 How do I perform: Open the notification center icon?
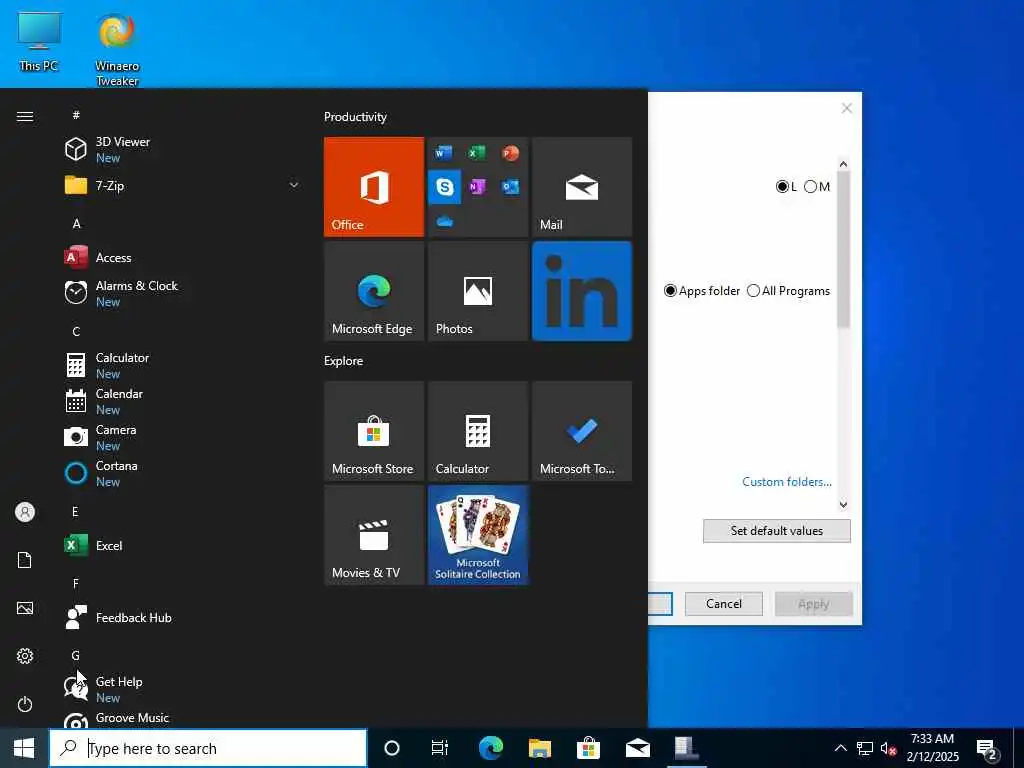click(986, 748)
